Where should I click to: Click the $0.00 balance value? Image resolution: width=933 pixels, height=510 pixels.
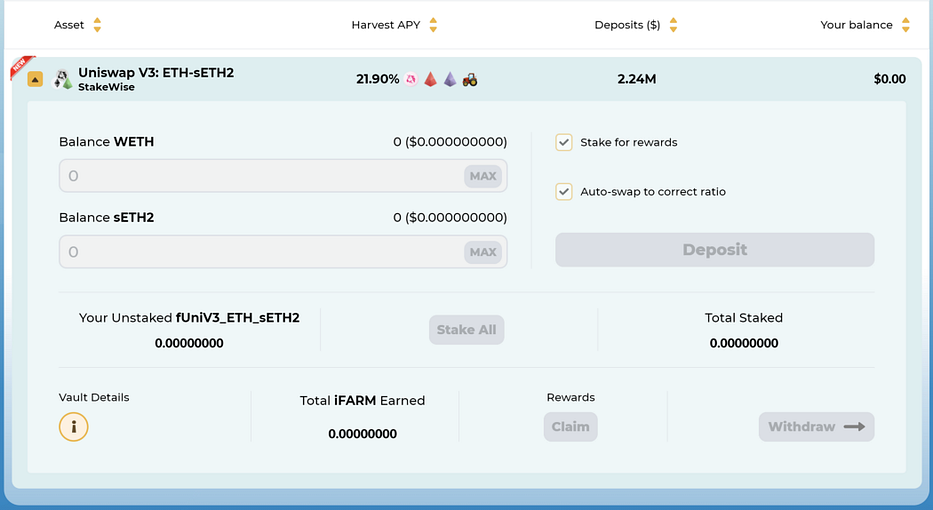point(890,79)
